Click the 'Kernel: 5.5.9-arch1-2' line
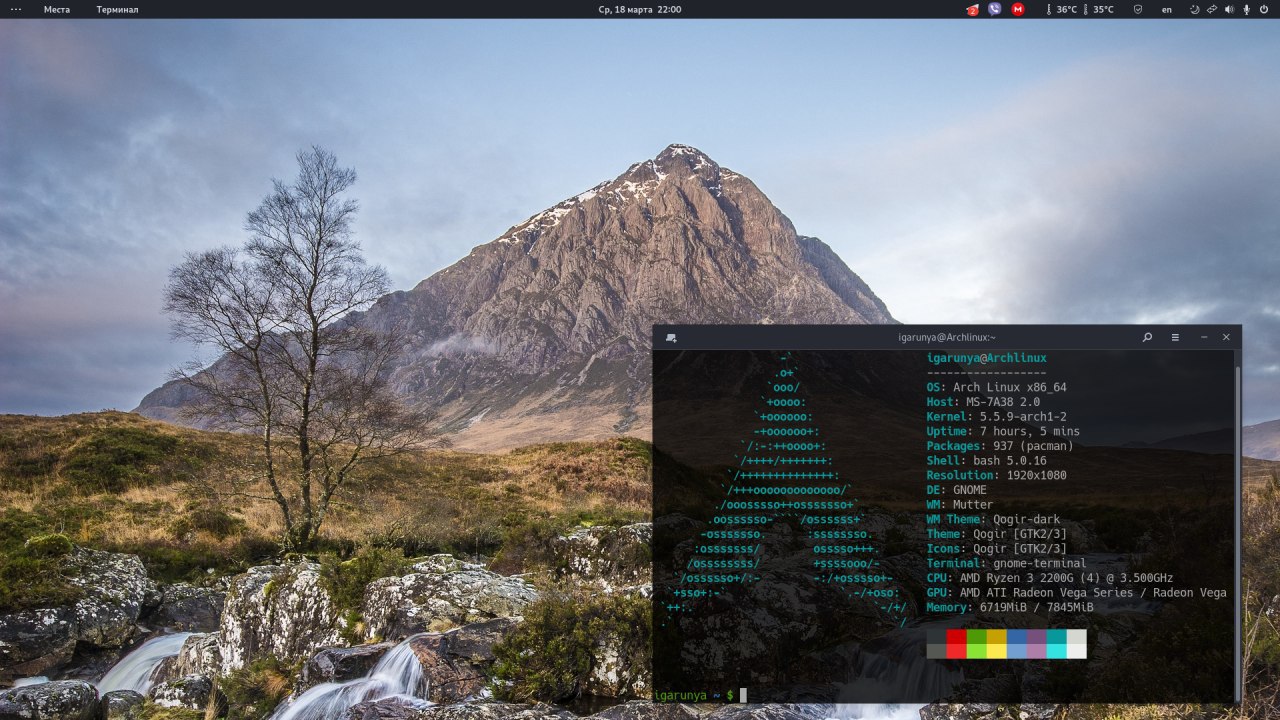 (997, 416)
